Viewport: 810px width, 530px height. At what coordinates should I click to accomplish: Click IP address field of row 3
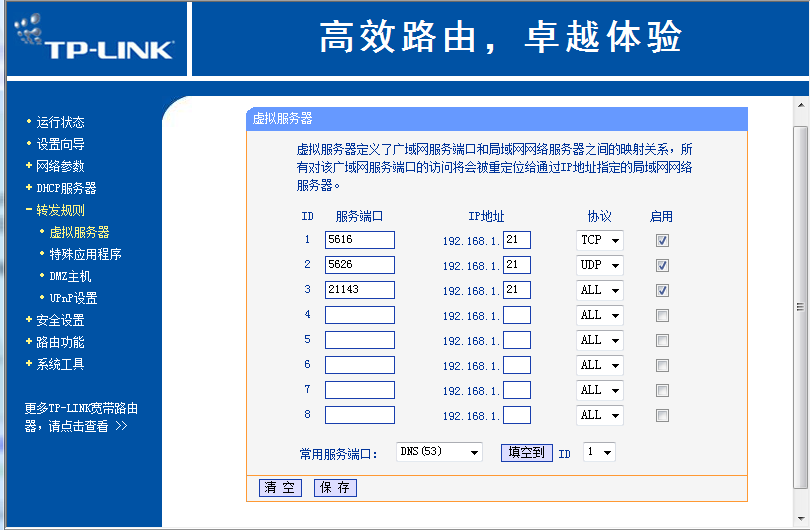pyautogui.click(x=517, y=290)
